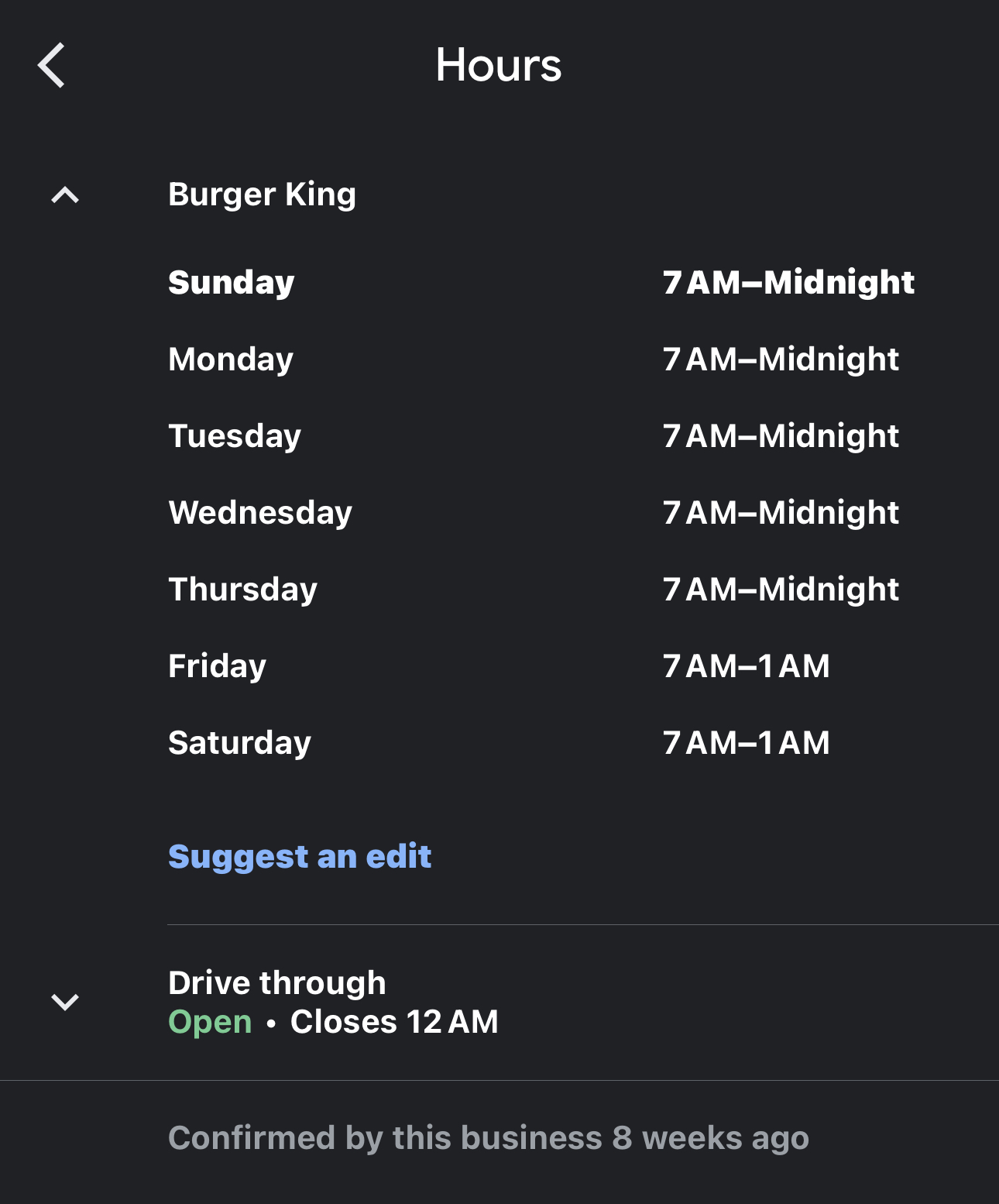
Task: Click the Suggest an edit link
Action: click(x=300, y=857)
